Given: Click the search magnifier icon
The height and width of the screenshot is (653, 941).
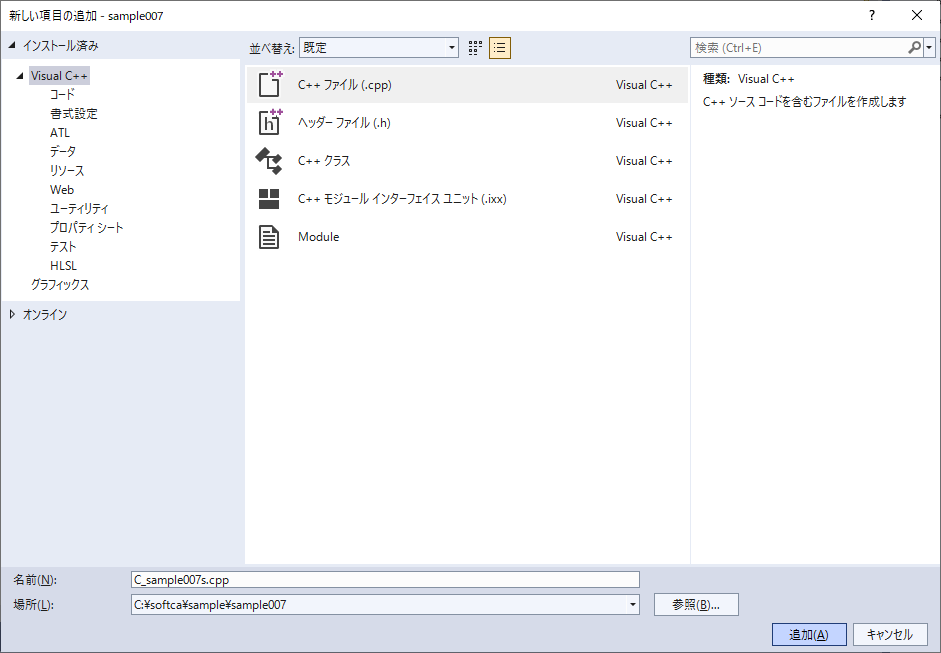Looking at the screenshot, I should 914,48.
